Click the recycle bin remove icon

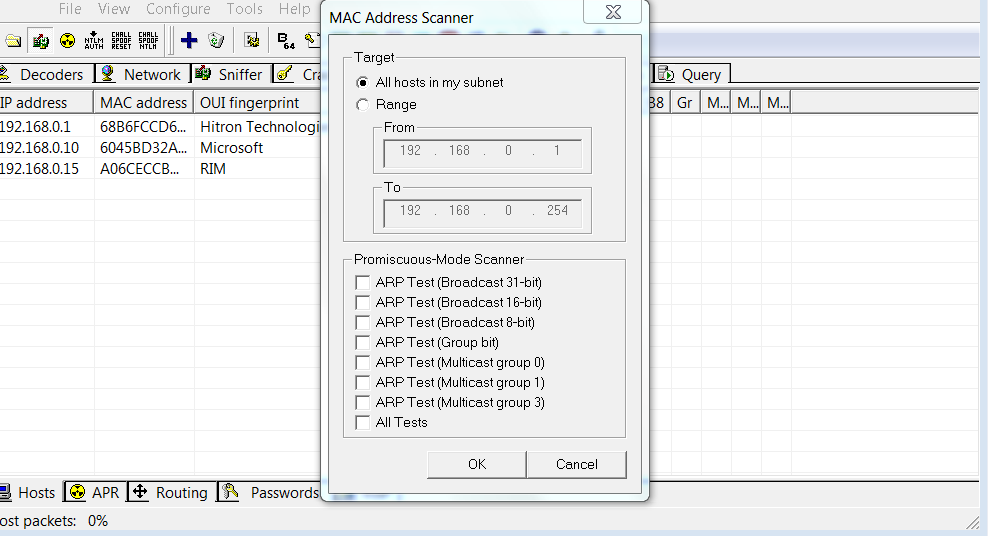click(x=216, y=41)
